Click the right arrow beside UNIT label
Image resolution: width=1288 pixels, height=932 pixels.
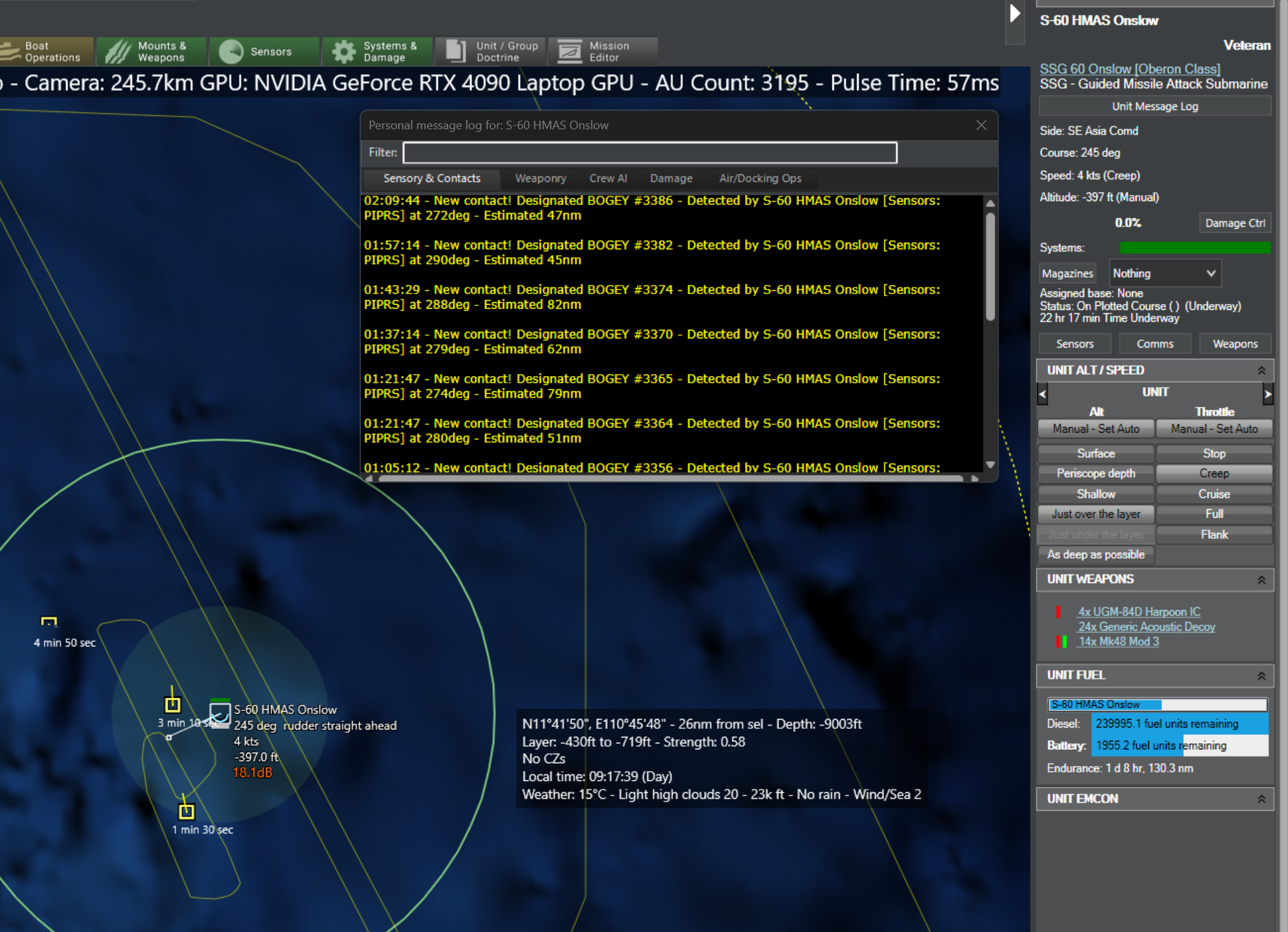point(1268,394)
